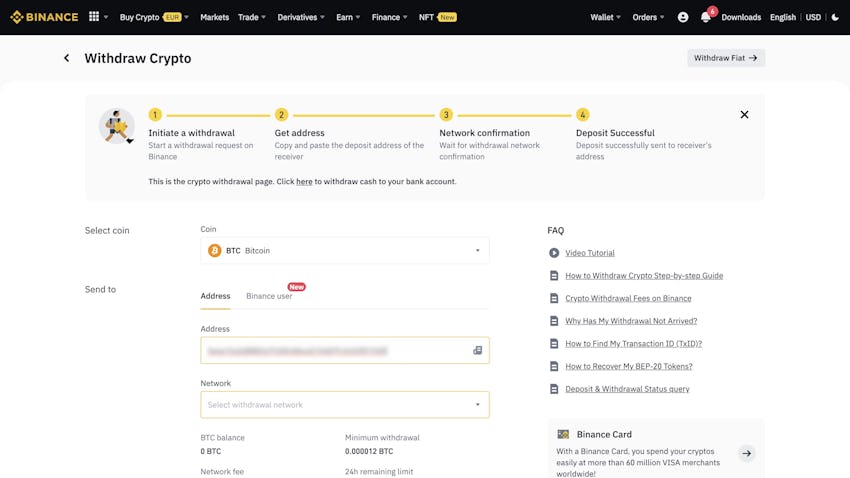850x478 pixels.
Task: Select the Address tab
Action: [215, 296]
